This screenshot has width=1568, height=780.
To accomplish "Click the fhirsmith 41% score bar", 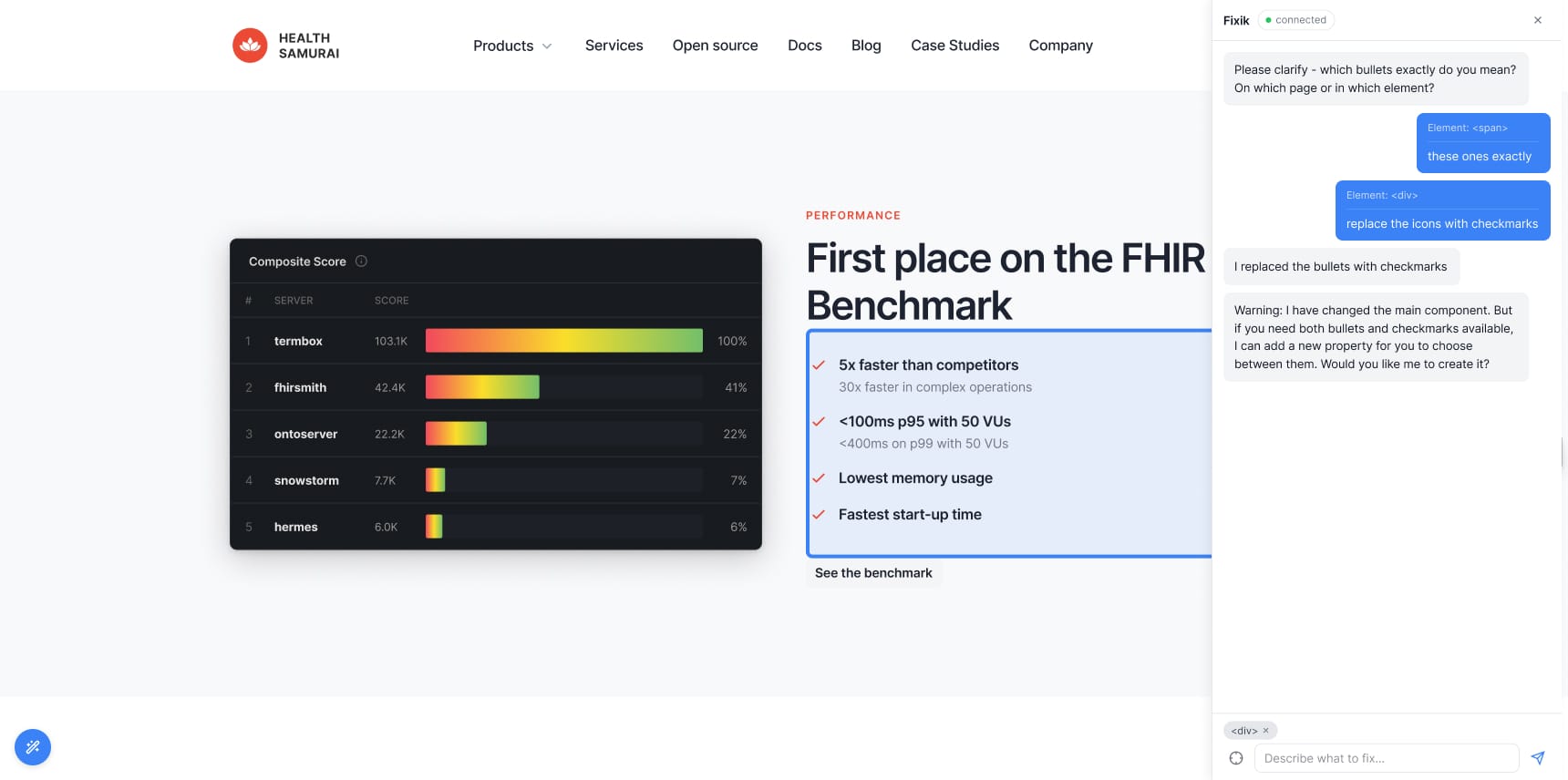I will 482,387.
